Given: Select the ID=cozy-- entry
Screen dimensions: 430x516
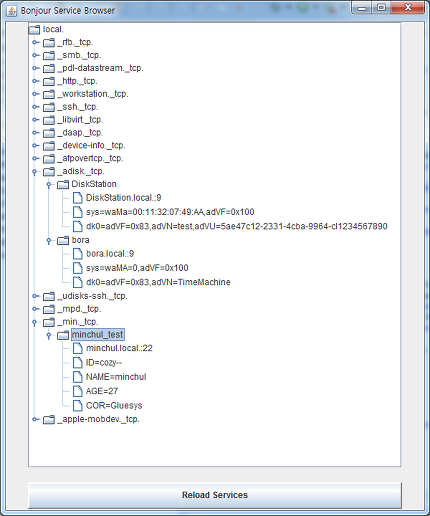Looking at the screenshot, I should pyautogui.click(x=104, y=363).
